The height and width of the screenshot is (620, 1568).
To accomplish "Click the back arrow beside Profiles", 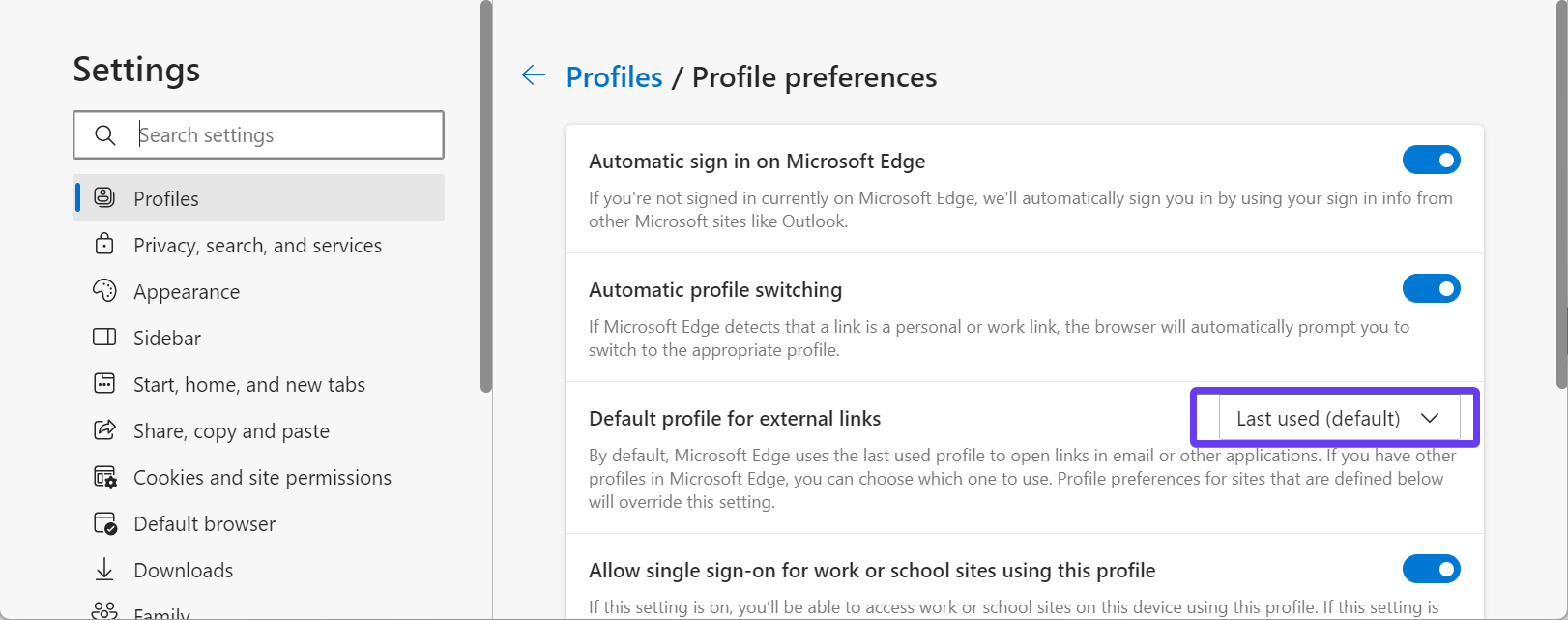I will click(x=534, y=75).
